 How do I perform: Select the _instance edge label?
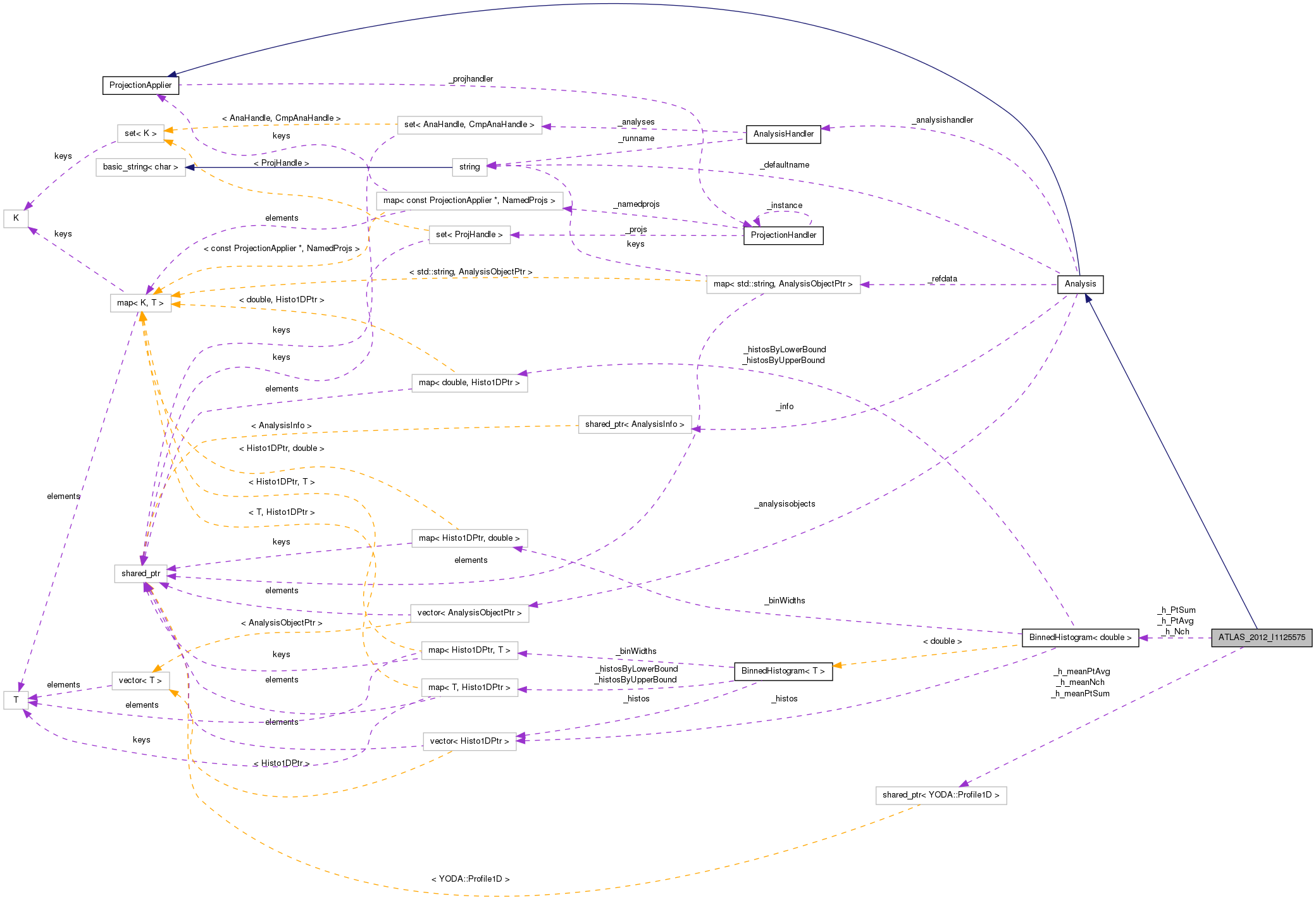point(785,206)
